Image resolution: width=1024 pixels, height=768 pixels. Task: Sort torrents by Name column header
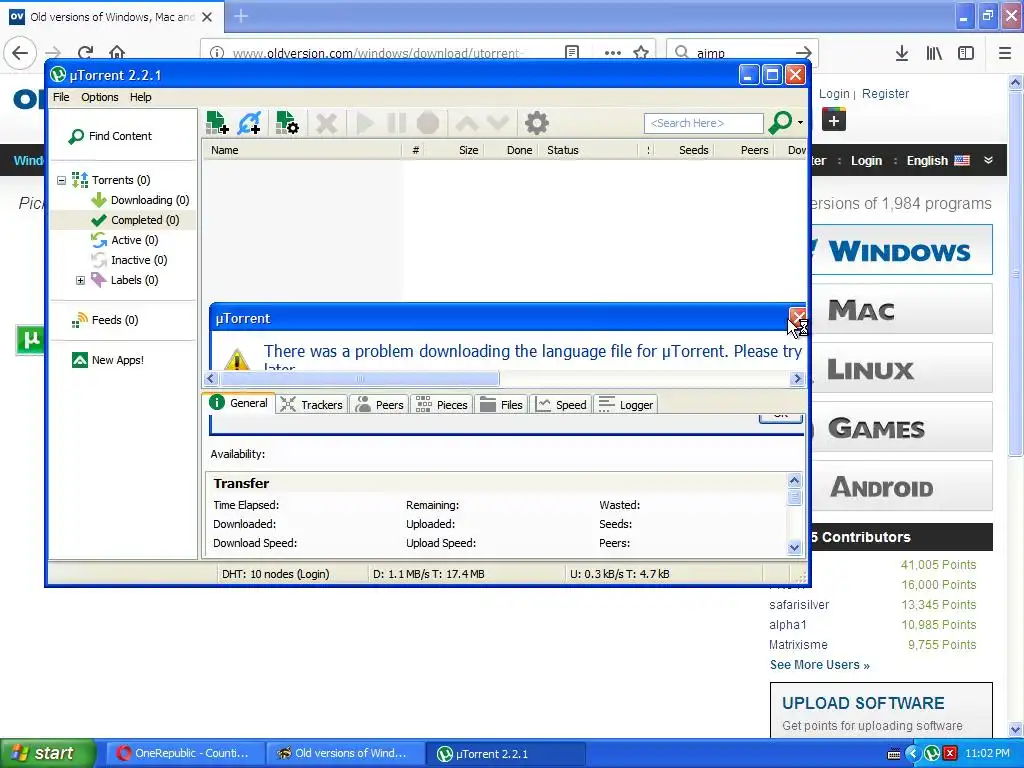pyautogui.click(x=302, y=150)
